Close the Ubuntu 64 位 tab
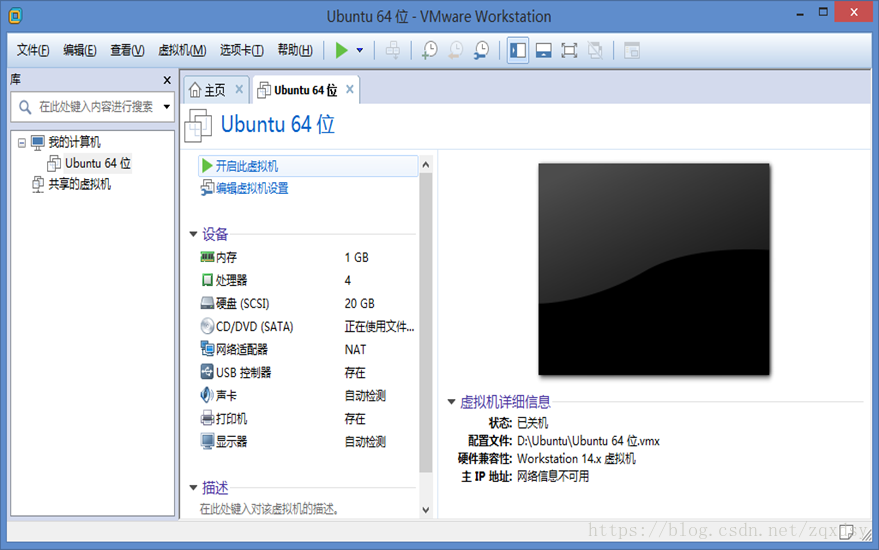The width and height of the screenshot is (879, 550). click(x=350, y=89)
